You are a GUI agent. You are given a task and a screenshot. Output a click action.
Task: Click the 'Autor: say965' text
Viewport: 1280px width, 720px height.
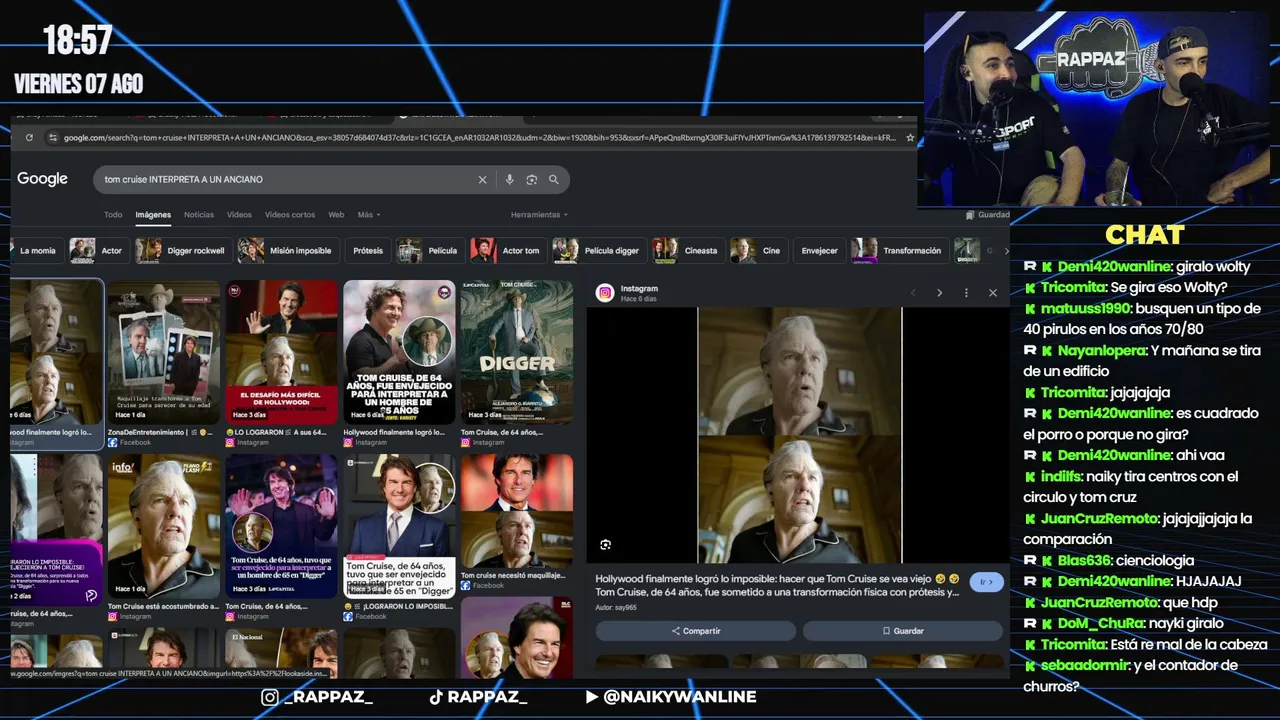[616, 607]
